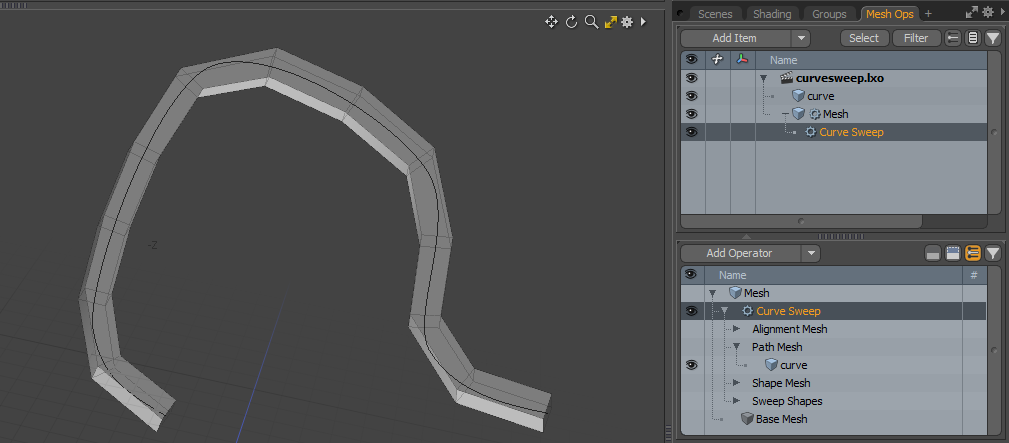The image size is (1009, 443).
Task: Toggle eye for curve under Path Mesh
Action: coord(690,365)
